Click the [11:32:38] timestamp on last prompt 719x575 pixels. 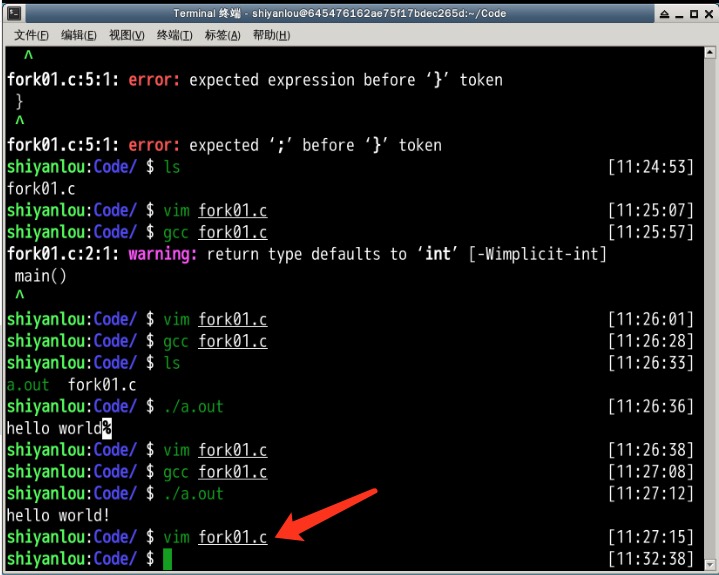pos(650,559)
